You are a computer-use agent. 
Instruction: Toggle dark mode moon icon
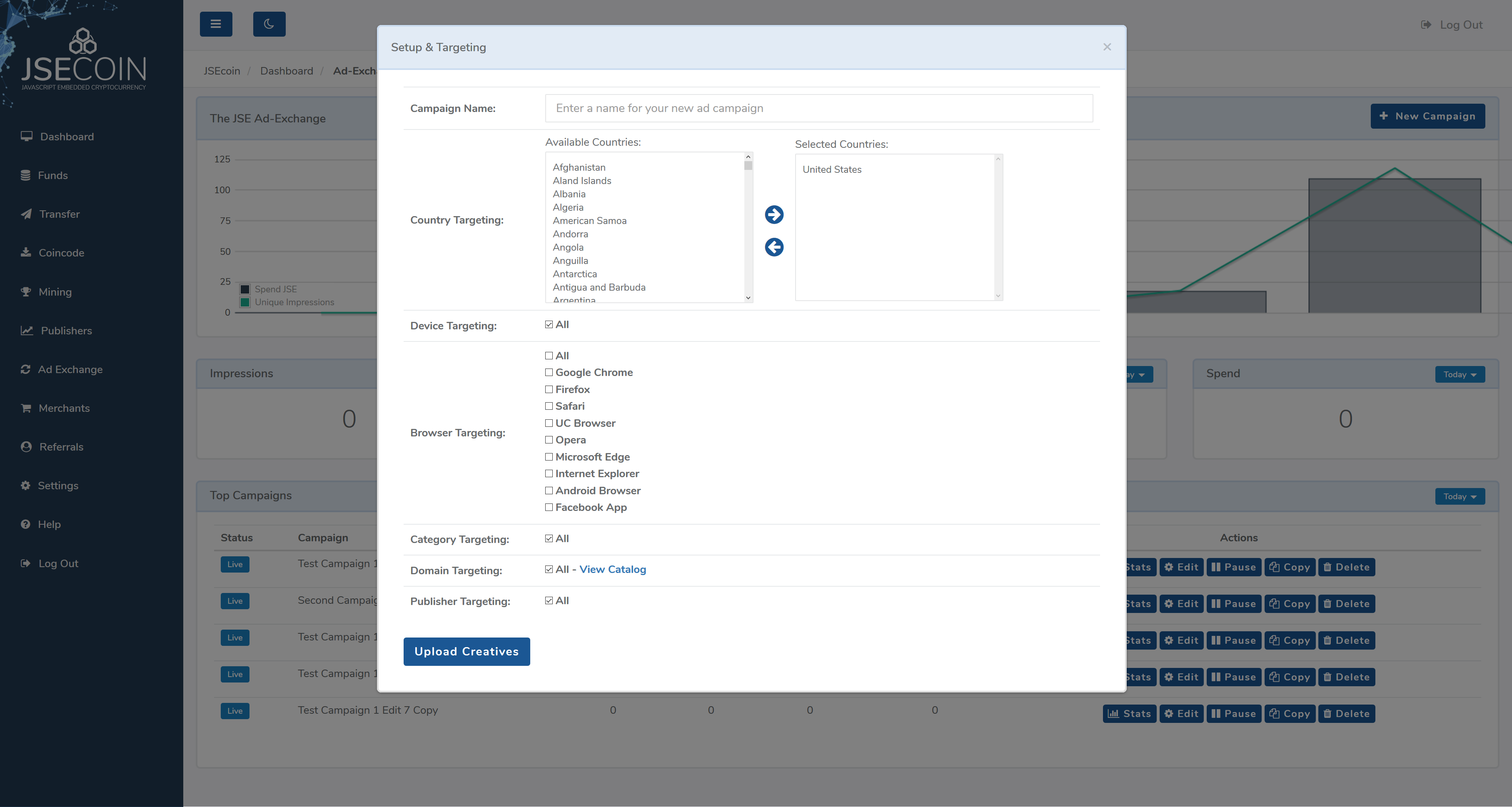[269, 24]
